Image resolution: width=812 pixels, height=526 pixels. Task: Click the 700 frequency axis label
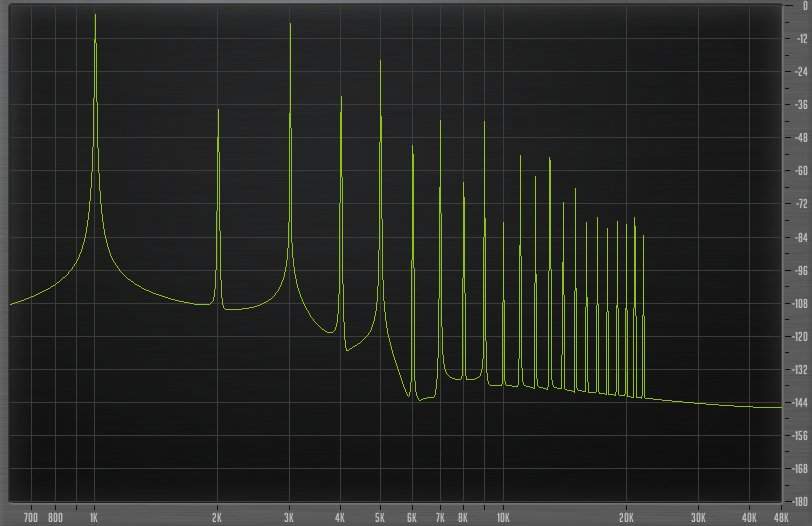coord(31,518)
